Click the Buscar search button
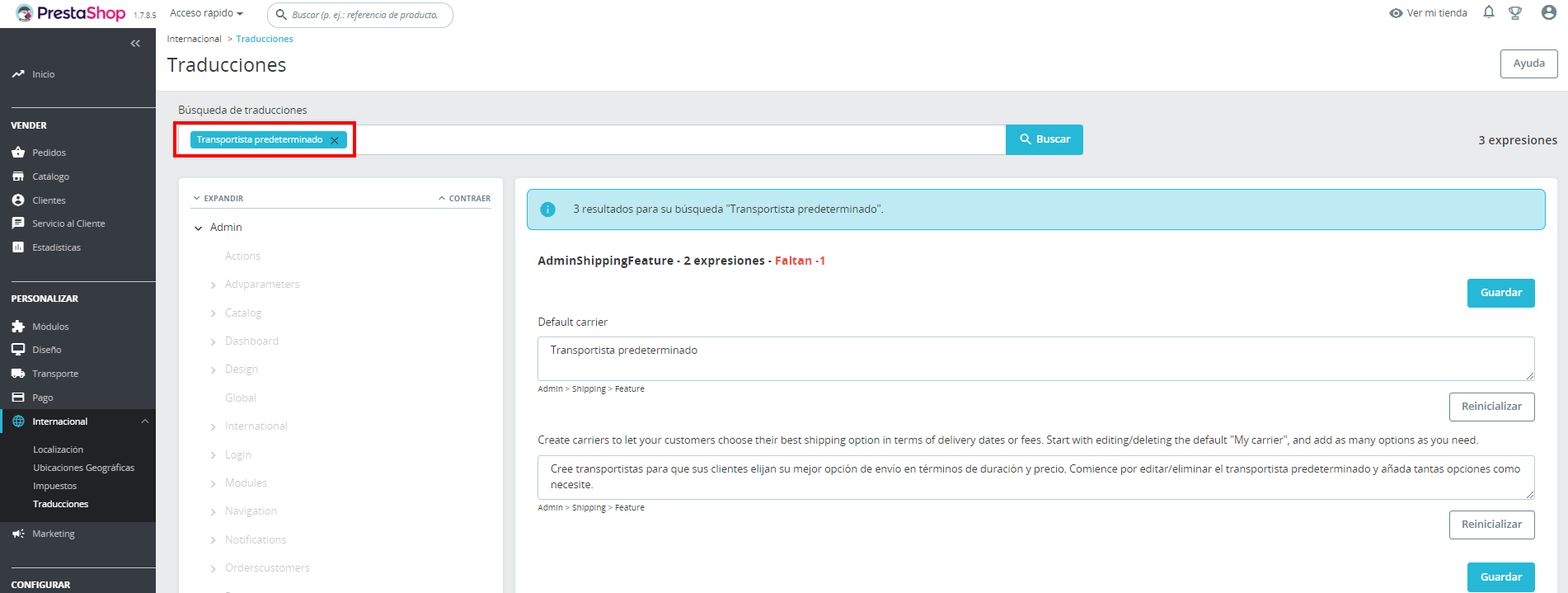The image size is (1568, 593). pos(1045,139)
